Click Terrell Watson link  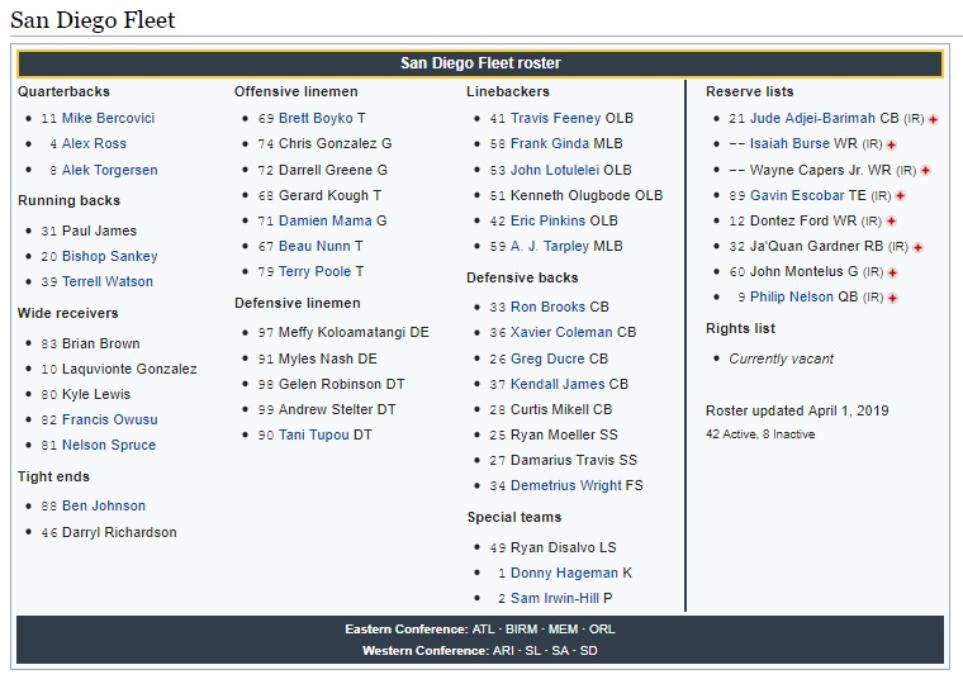pos(107,282)
